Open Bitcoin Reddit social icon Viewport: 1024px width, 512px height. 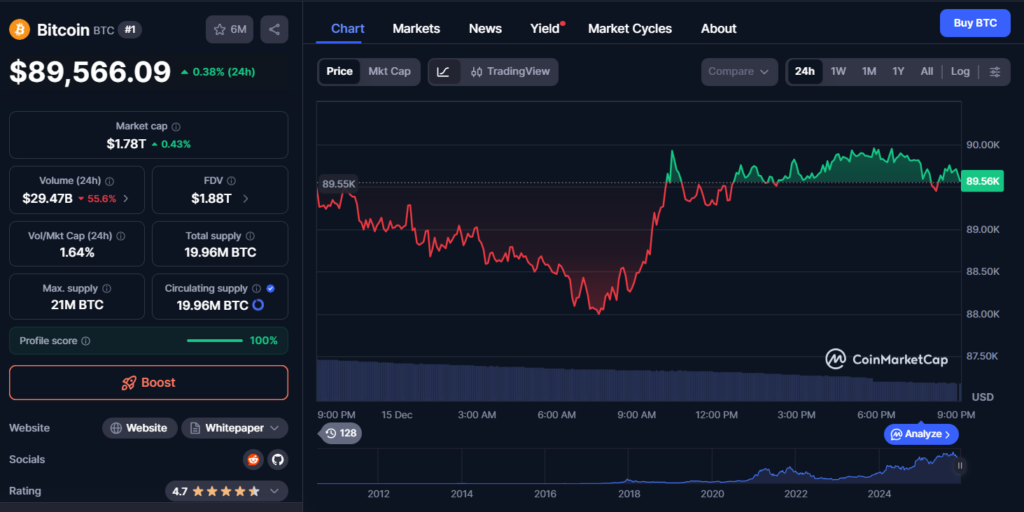253,459
